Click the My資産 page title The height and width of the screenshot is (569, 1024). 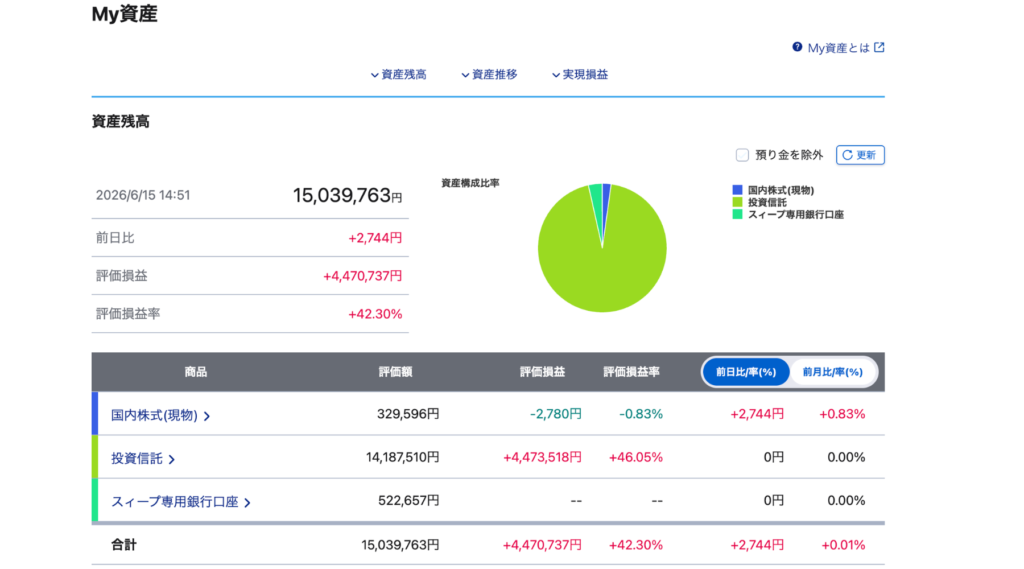coord(124,14)
